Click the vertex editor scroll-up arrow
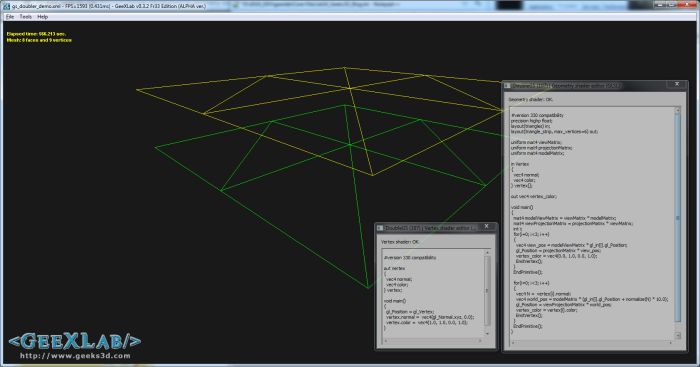The image size is (700, 367). point(487,253)
